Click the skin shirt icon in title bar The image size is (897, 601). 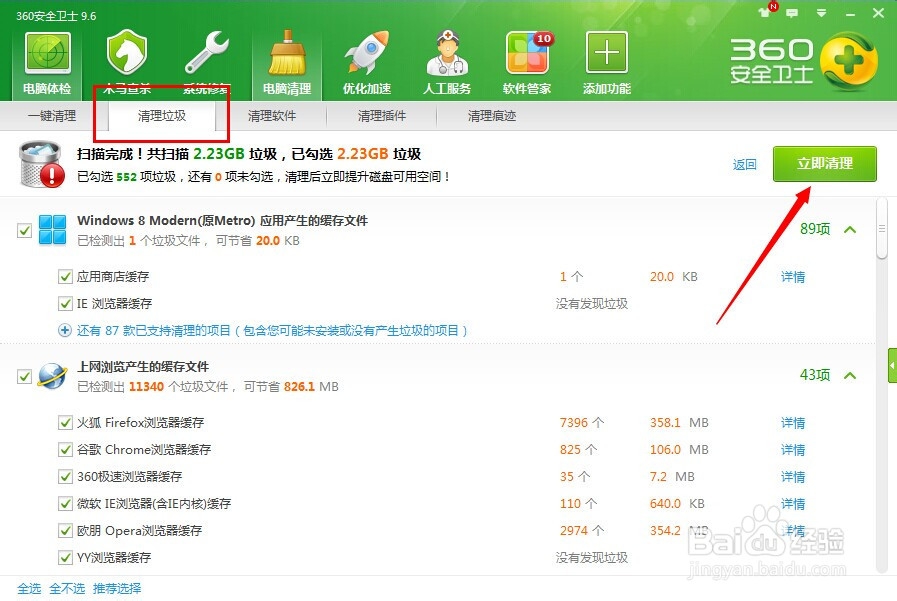click(764, 12)
